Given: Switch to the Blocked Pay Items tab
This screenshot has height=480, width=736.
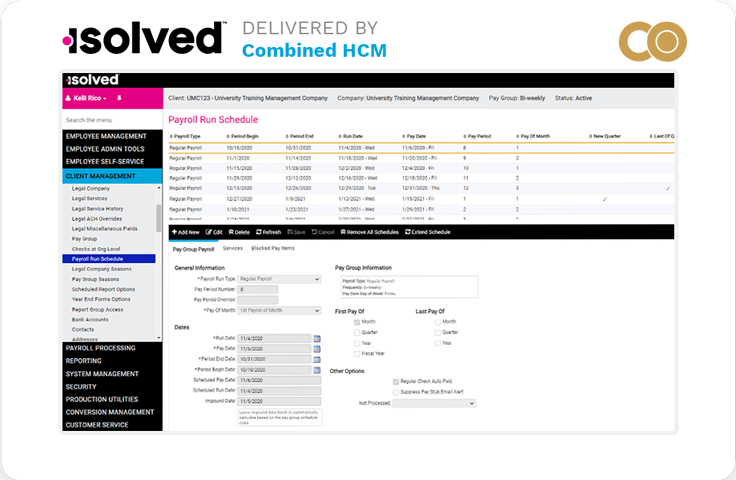Looking at the screenshot, I should pos(273,248).
